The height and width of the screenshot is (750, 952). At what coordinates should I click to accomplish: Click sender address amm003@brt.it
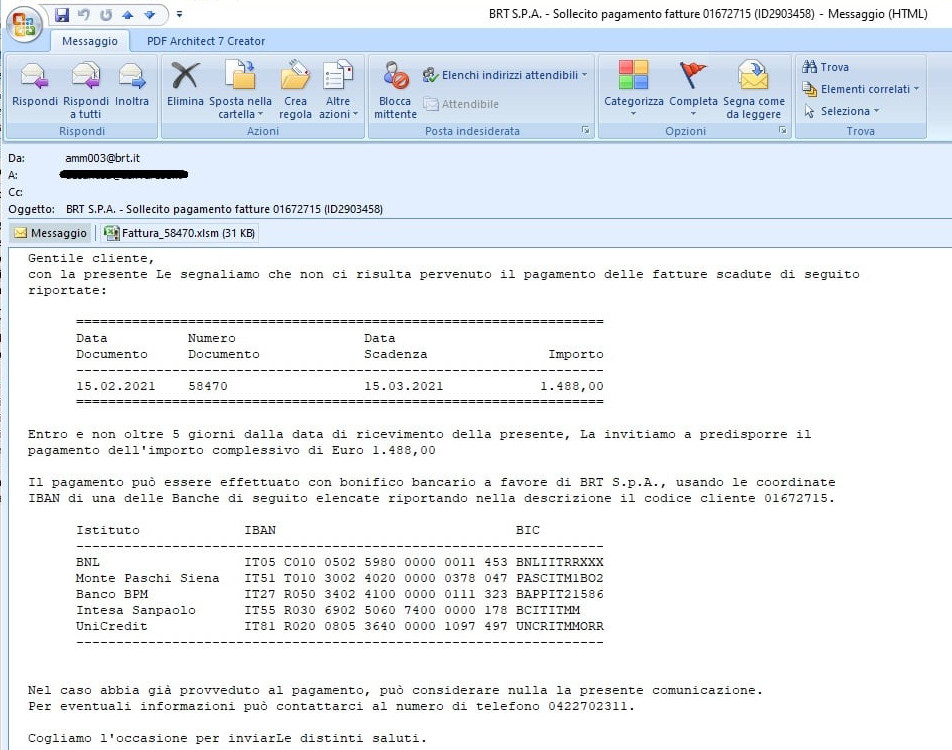102,158
